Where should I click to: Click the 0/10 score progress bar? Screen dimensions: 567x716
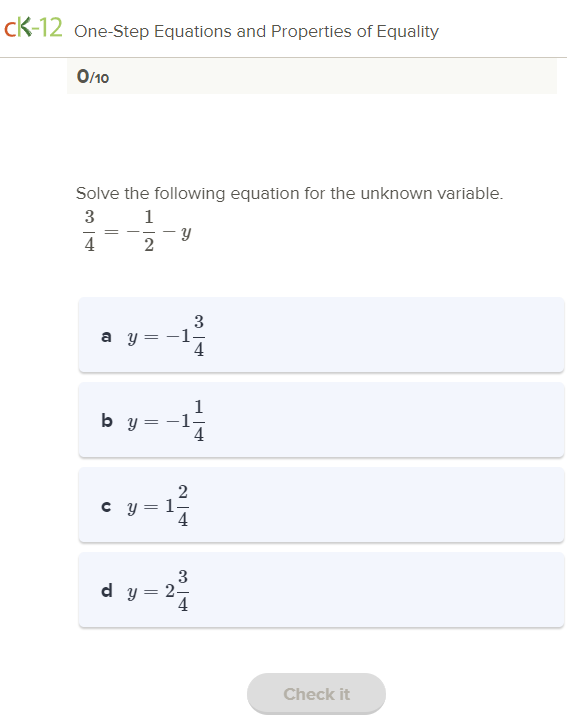(312, 76)
